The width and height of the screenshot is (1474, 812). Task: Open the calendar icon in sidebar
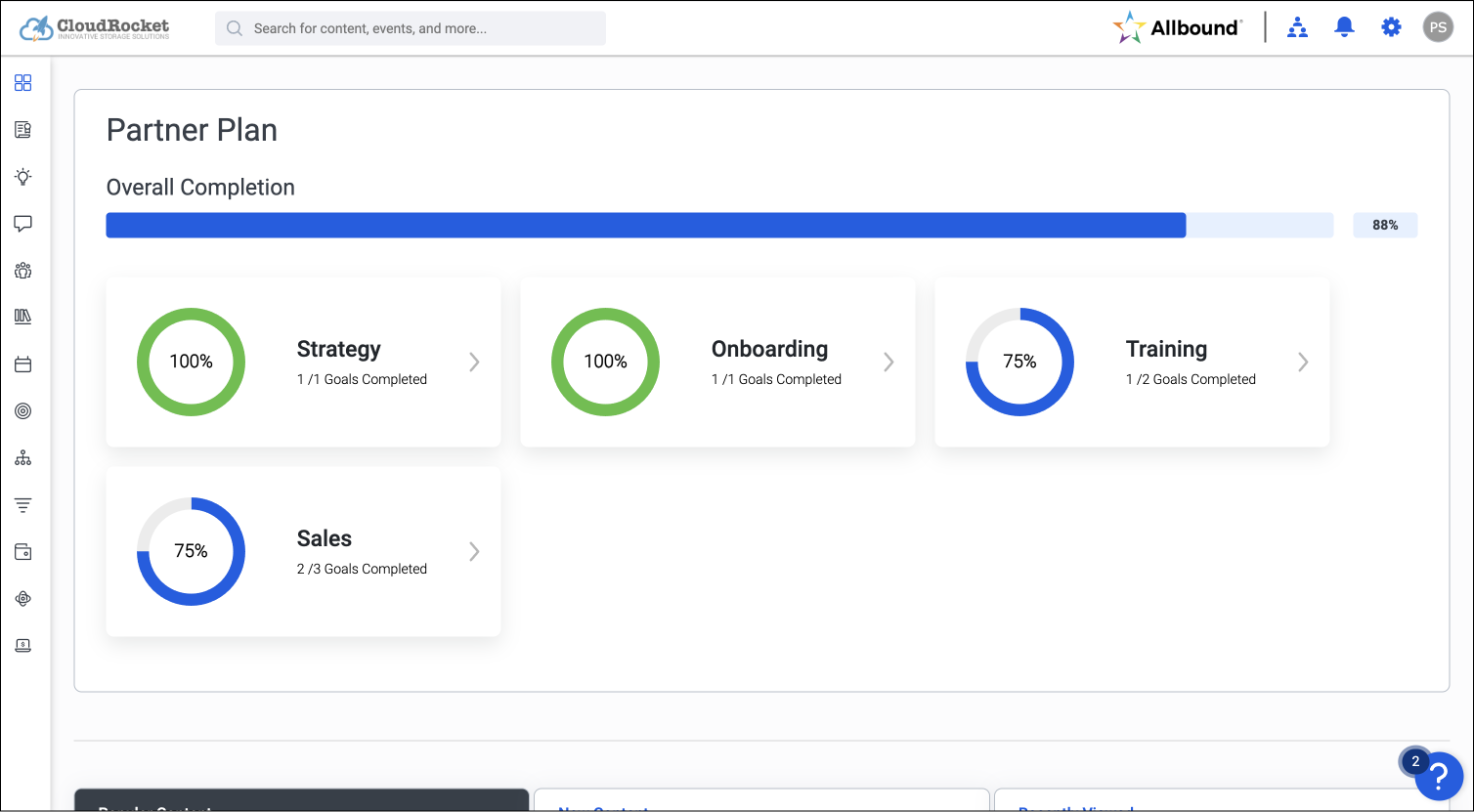pos(23,364)
